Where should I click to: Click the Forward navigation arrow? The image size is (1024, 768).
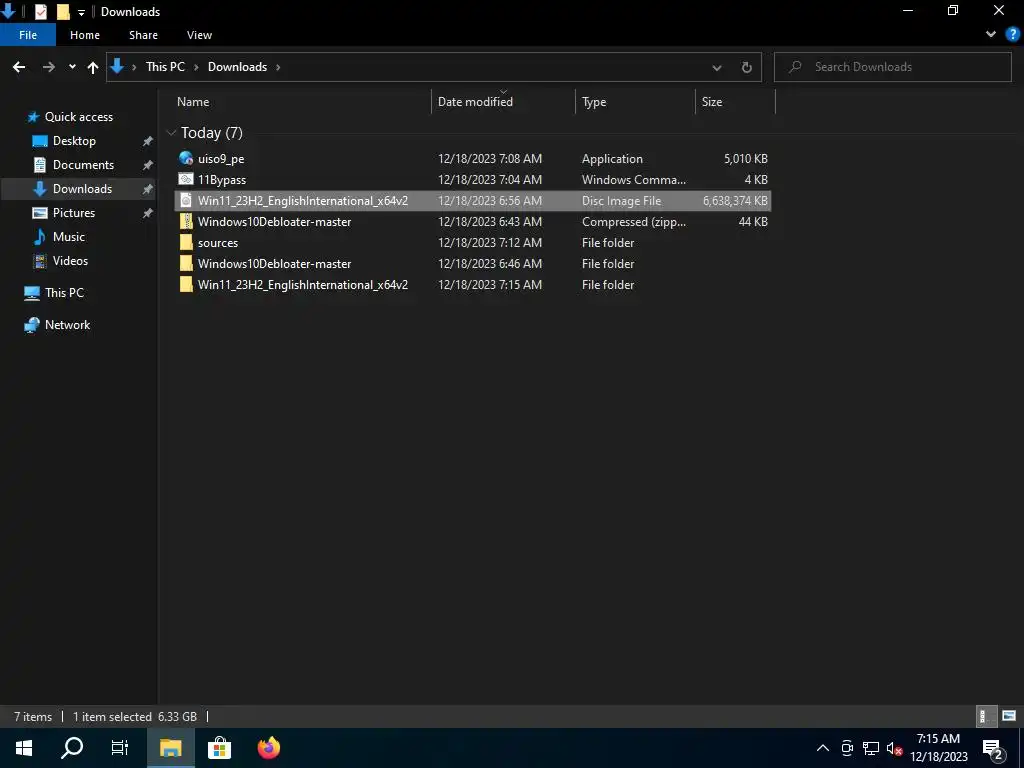[x=48, y=67]
